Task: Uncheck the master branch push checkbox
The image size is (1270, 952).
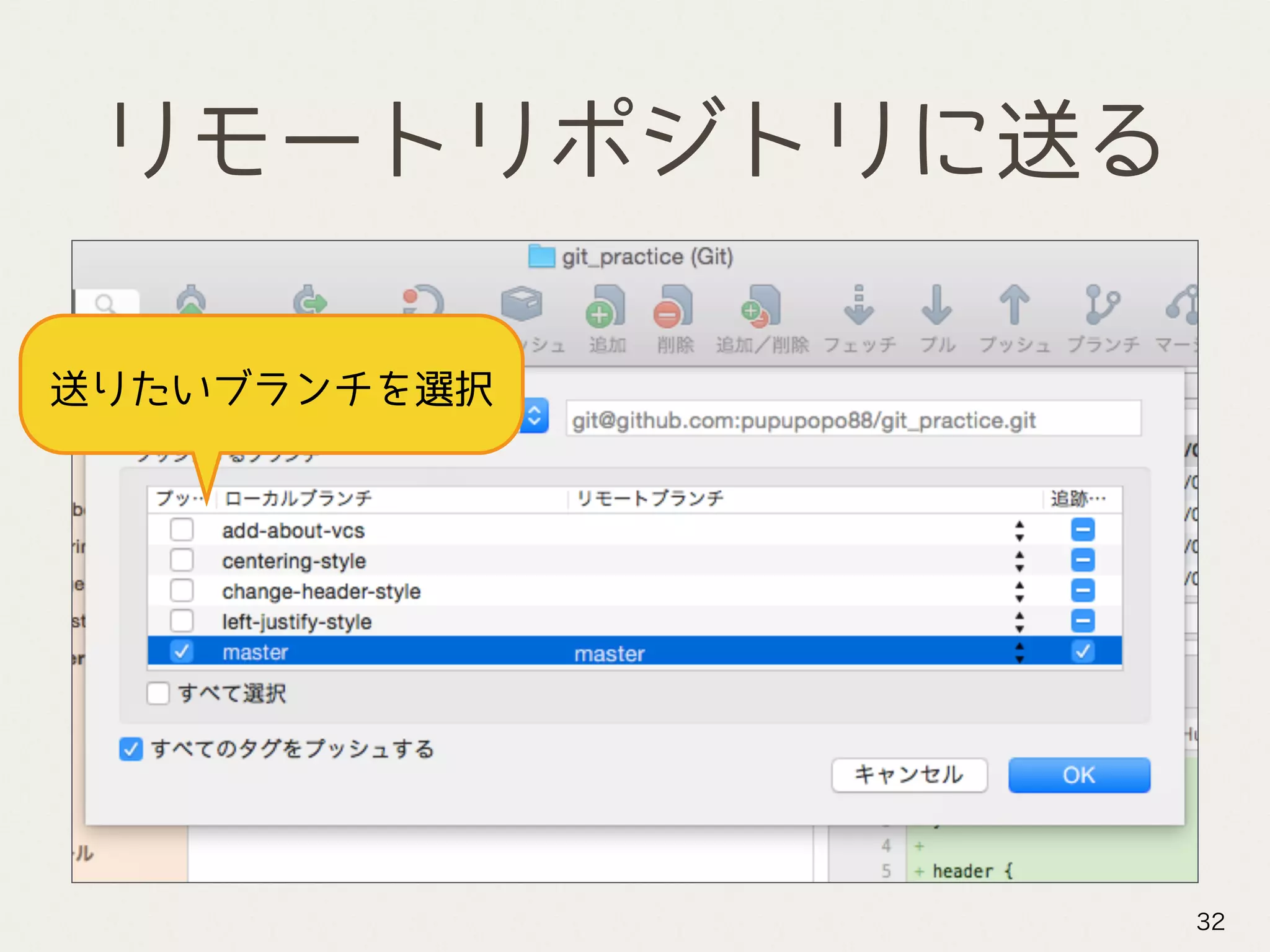Action: pos(182,651)
